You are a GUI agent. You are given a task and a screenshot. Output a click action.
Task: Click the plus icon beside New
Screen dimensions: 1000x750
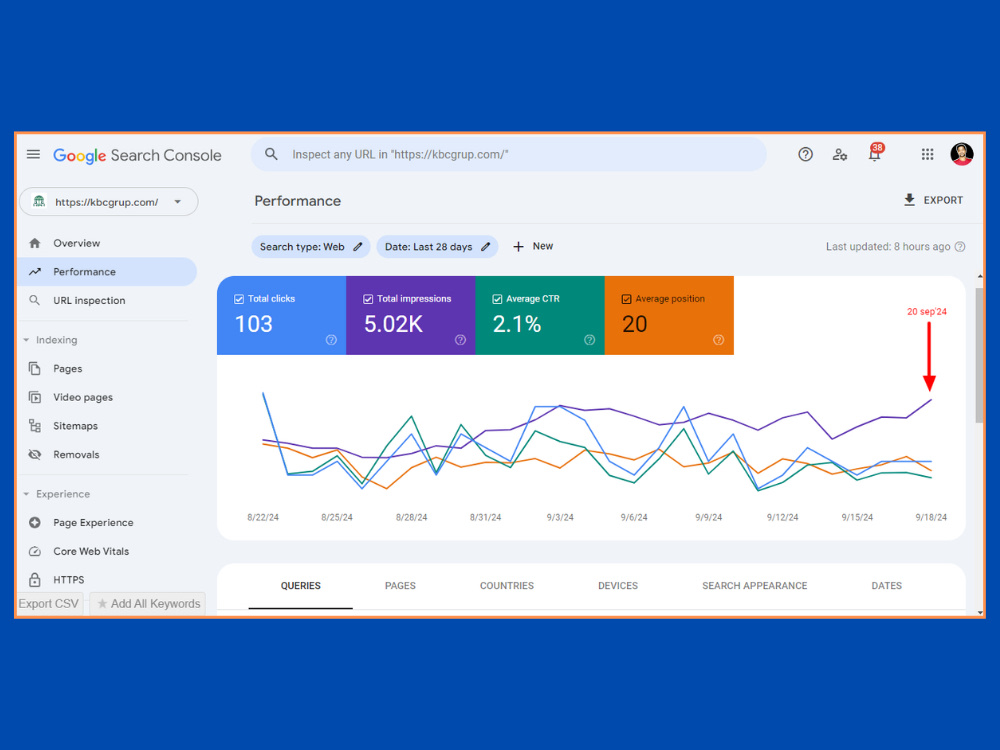tap(518, 247)
